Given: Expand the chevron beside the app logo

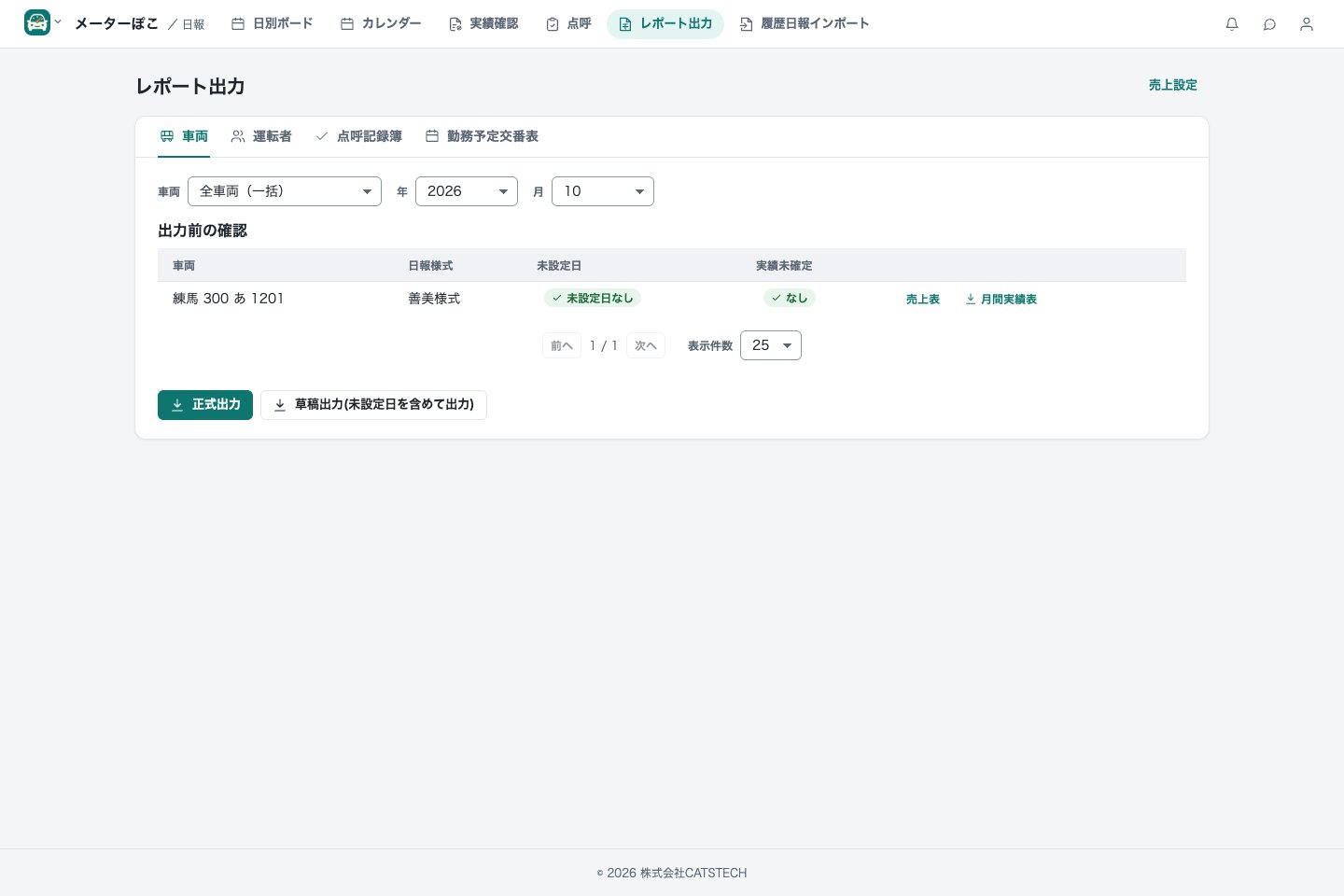Looking at the screenshot, I should tap(58, 22).
